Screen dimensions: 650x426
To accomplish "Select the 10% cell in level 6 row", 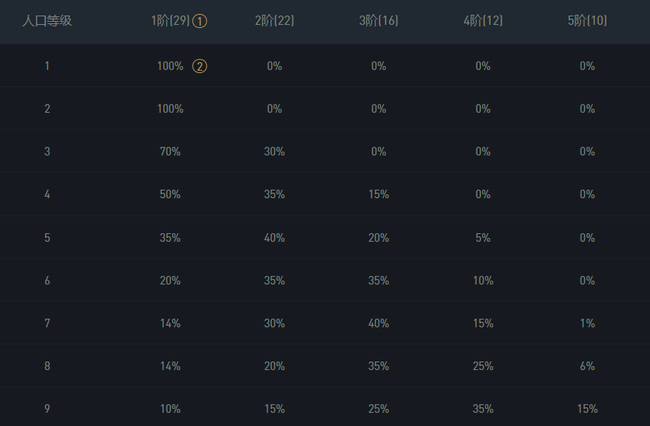I will (x=483, y=281).
